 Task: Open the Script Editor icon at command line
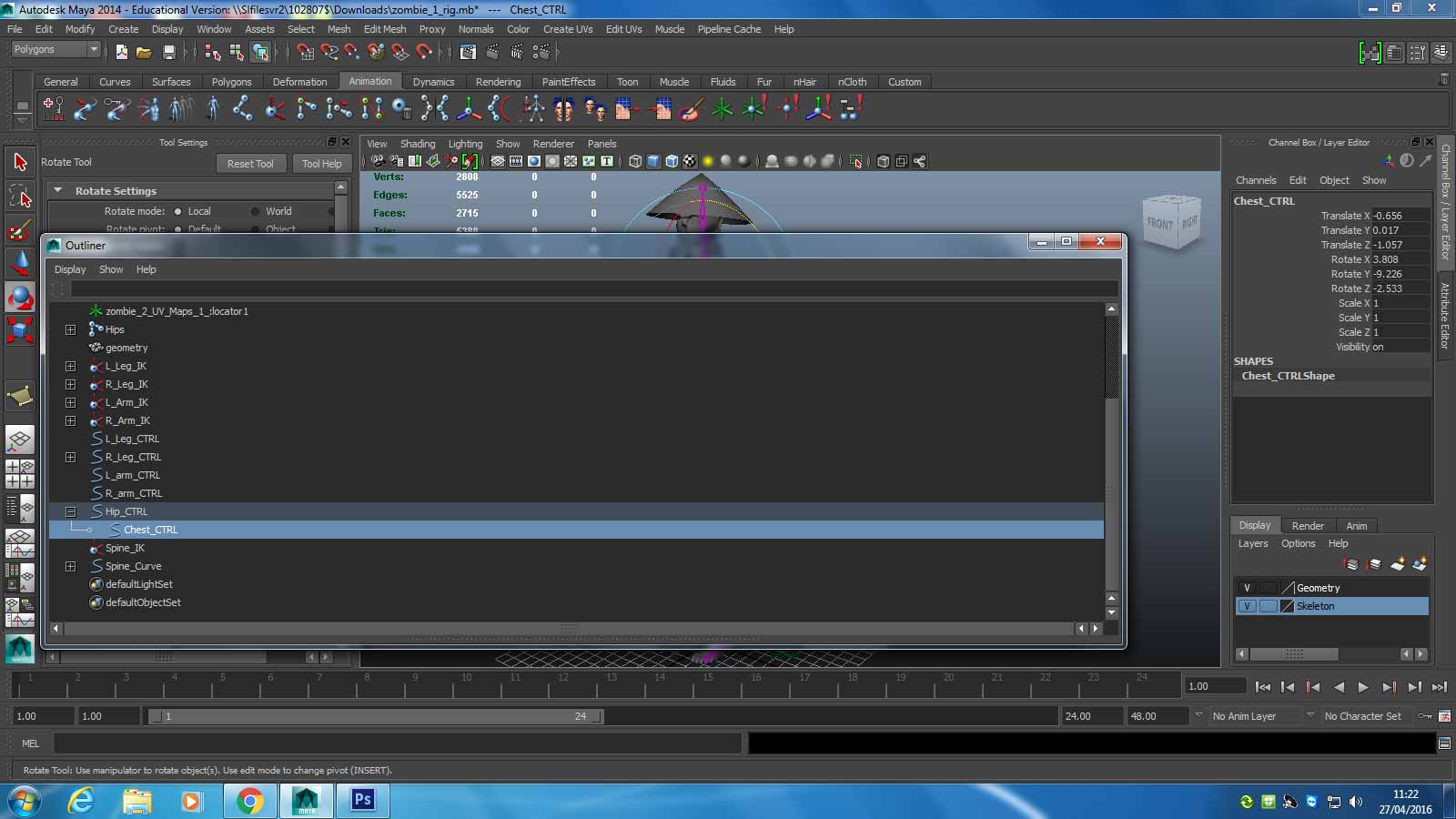point(1444,743)
